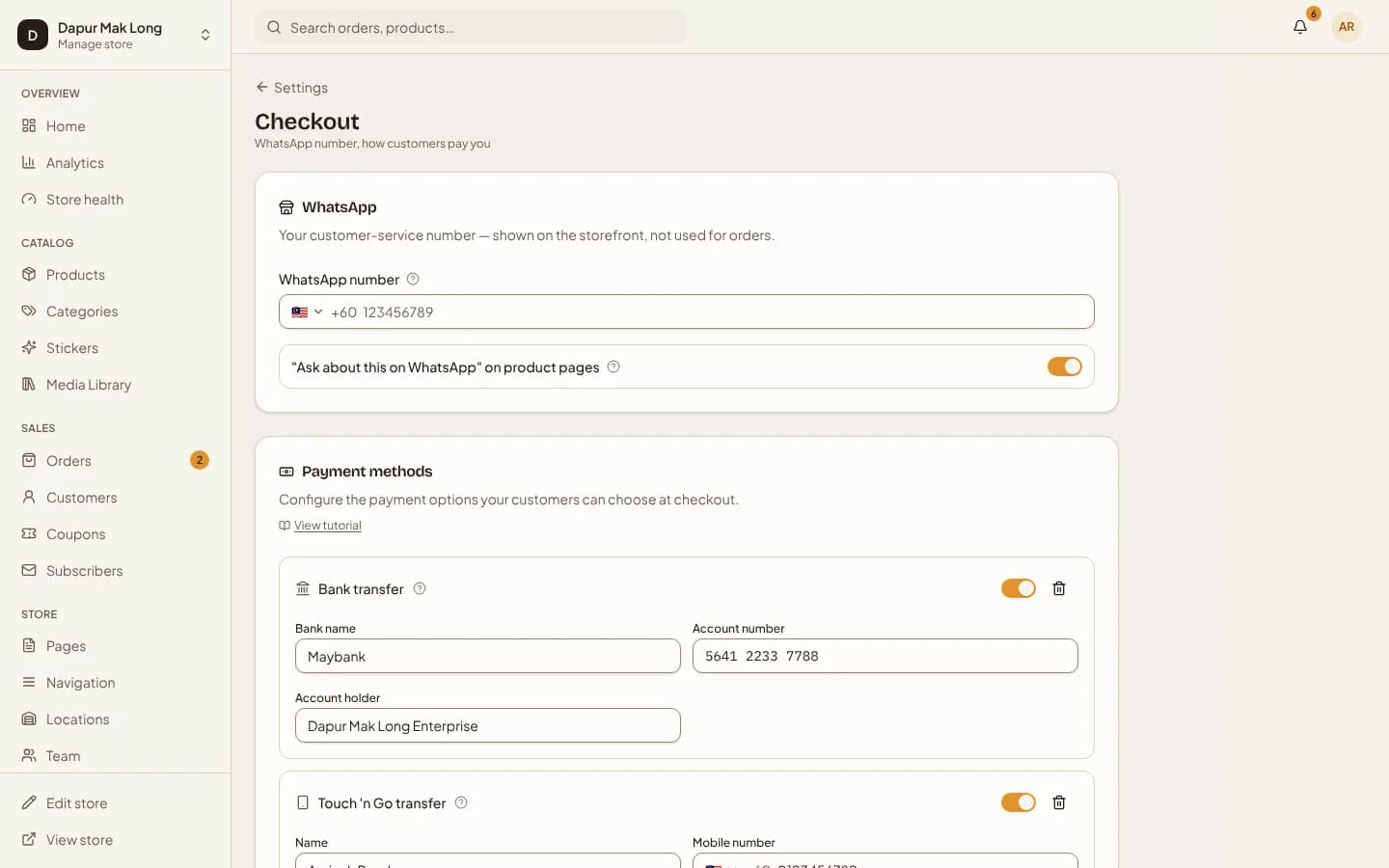Disable the Bank transfer toggle
The image size is (1389, 868).
(1019, 588)
